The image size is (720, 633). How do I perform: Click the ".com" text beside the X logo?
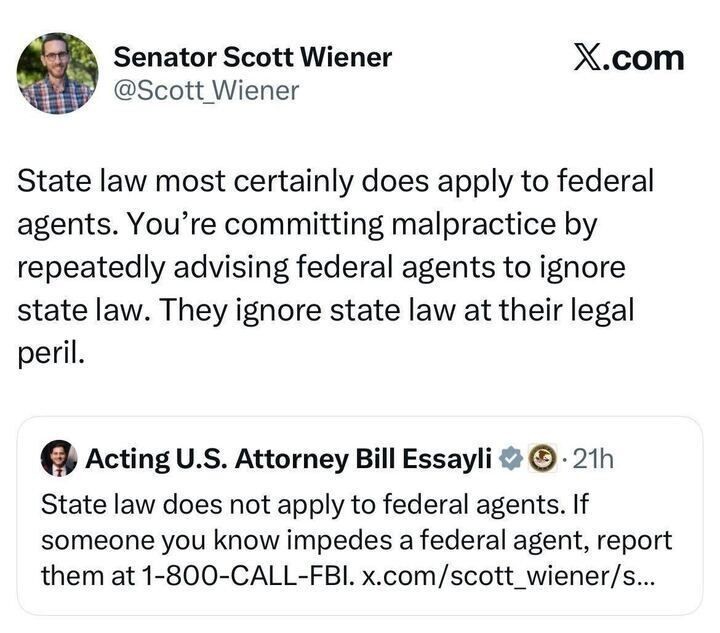pyautogui.click(x=648, y=58)
